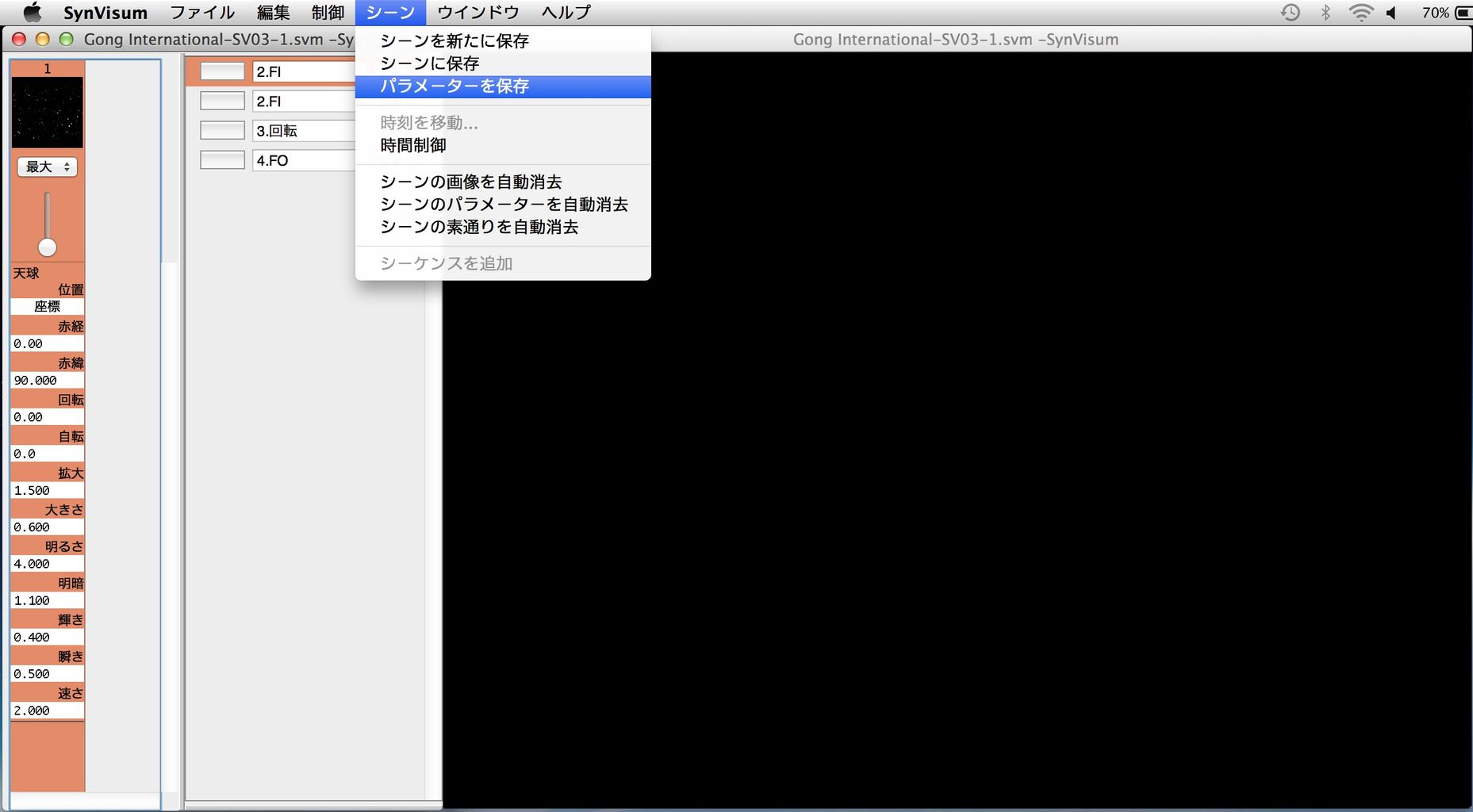The width and height of the screenshot is (1473, 812).
Task: Click the 天球 section label
Action: [26, 274]
